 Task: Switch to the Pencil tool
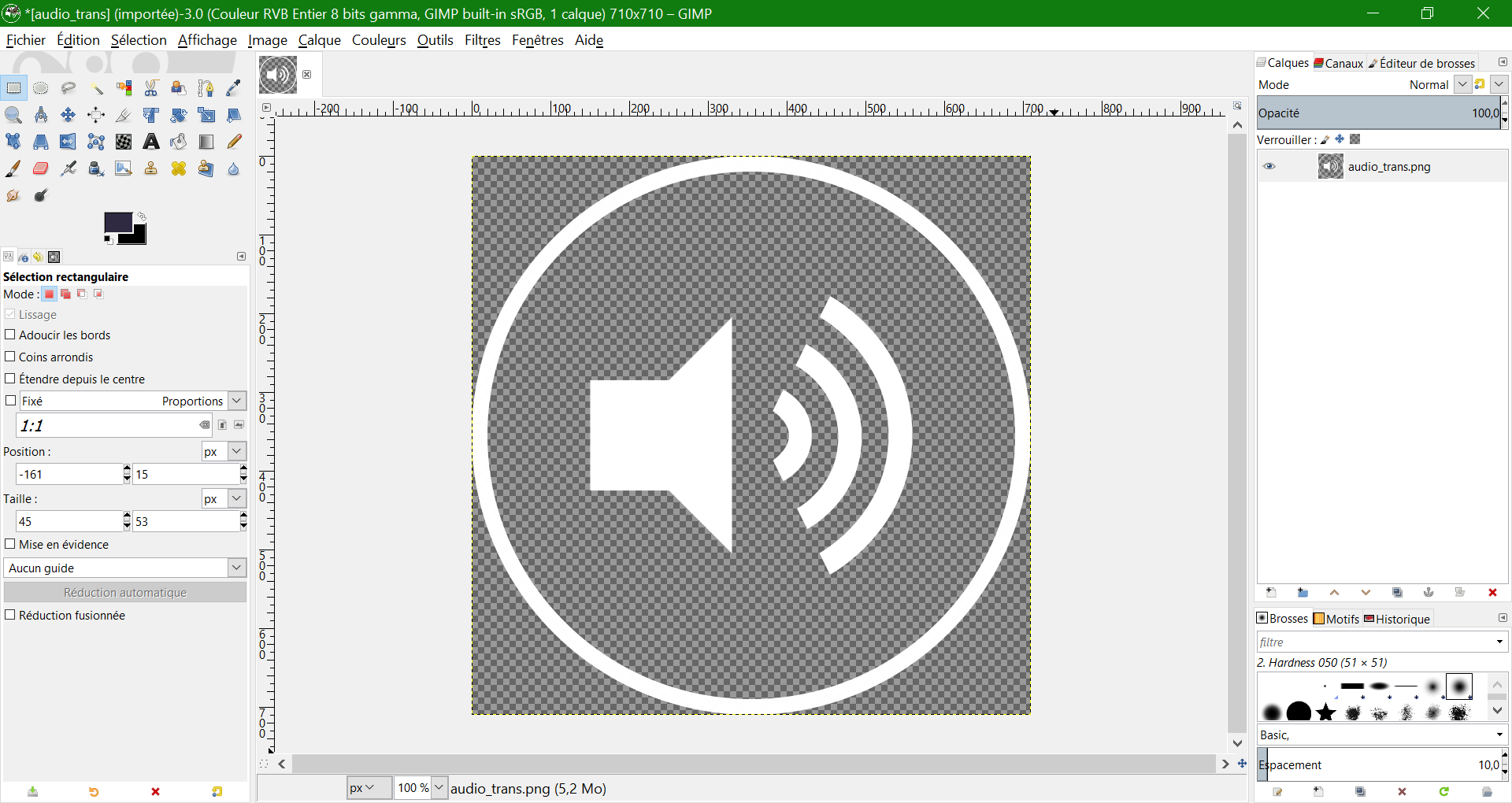tap(234, 142)
